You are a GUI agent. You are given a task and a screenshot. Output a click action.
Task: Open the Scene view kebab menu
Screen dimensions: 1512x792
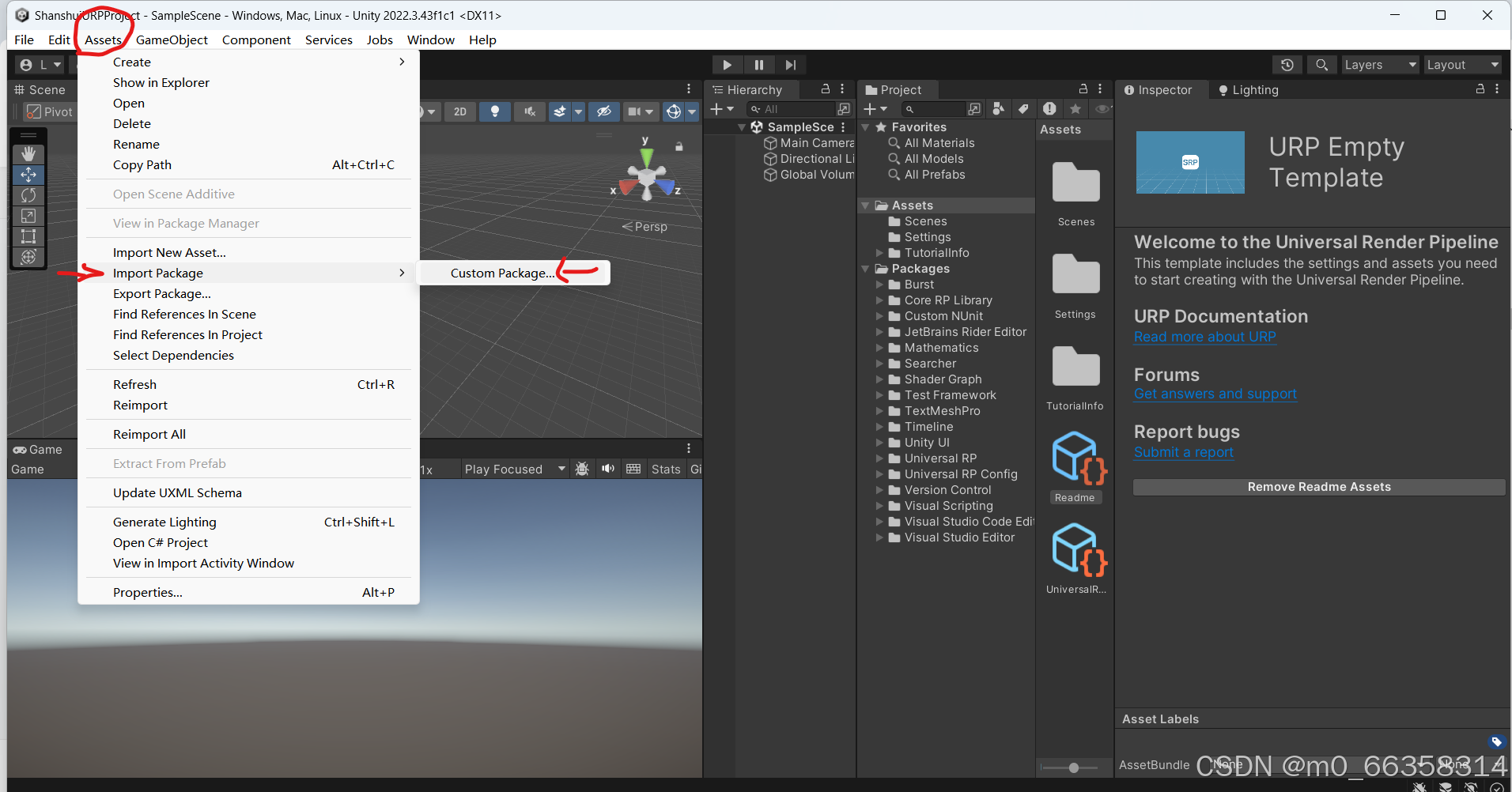point(689,89)
